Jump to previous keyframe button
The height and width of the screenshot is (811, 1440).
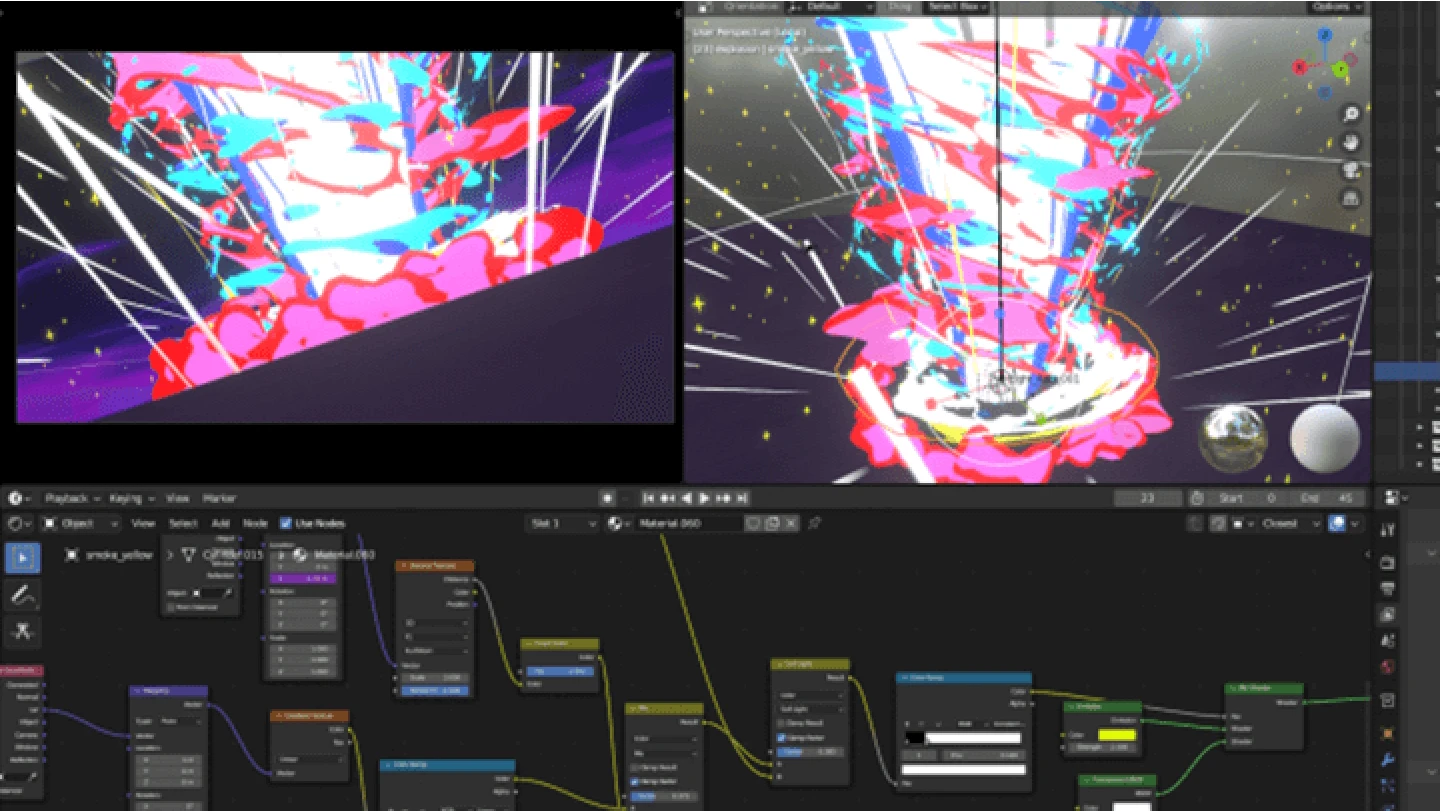[x=668, y=498]
